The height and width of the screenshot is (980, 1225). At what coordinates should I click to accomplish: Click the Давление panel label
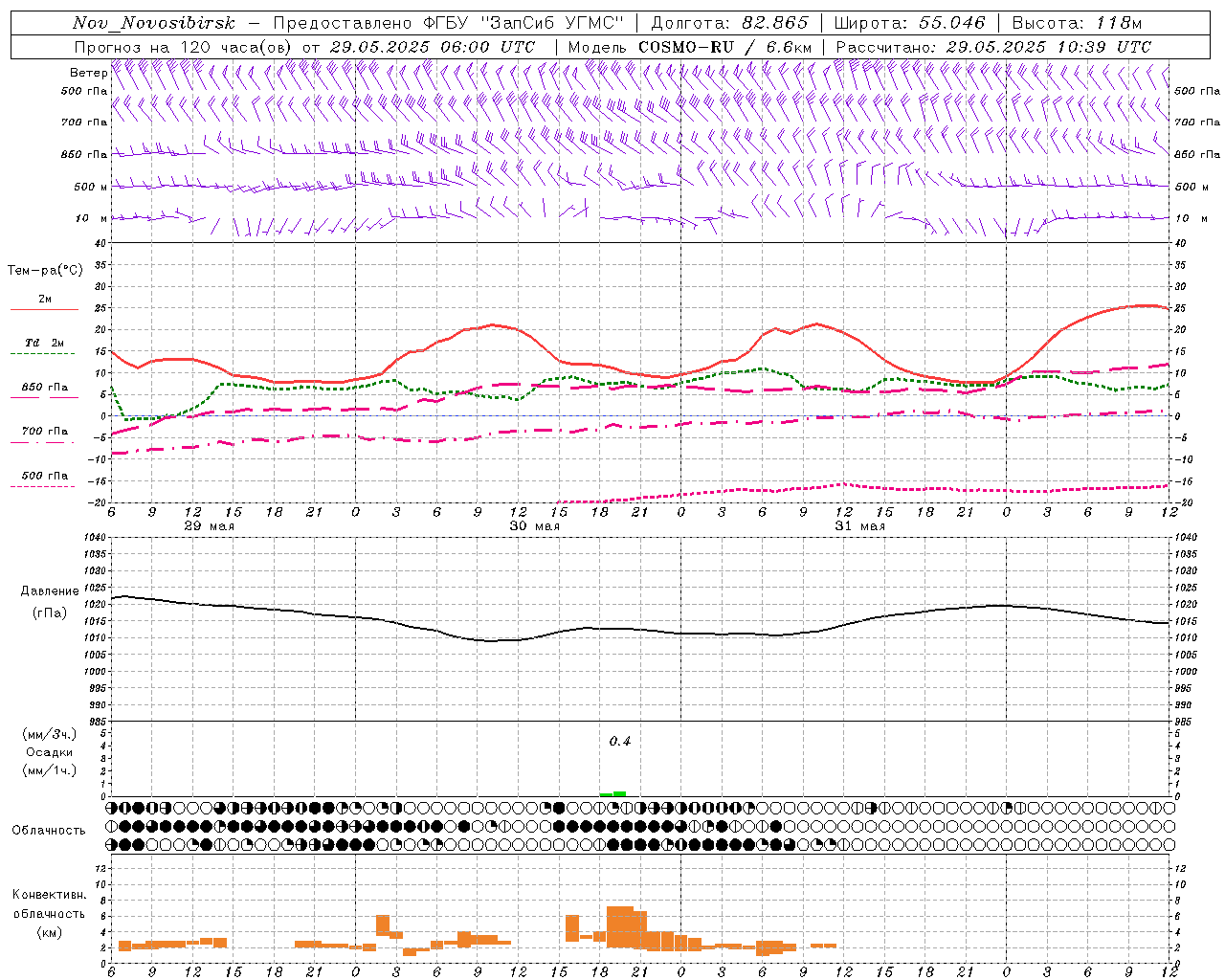click(x=50, y=591)
